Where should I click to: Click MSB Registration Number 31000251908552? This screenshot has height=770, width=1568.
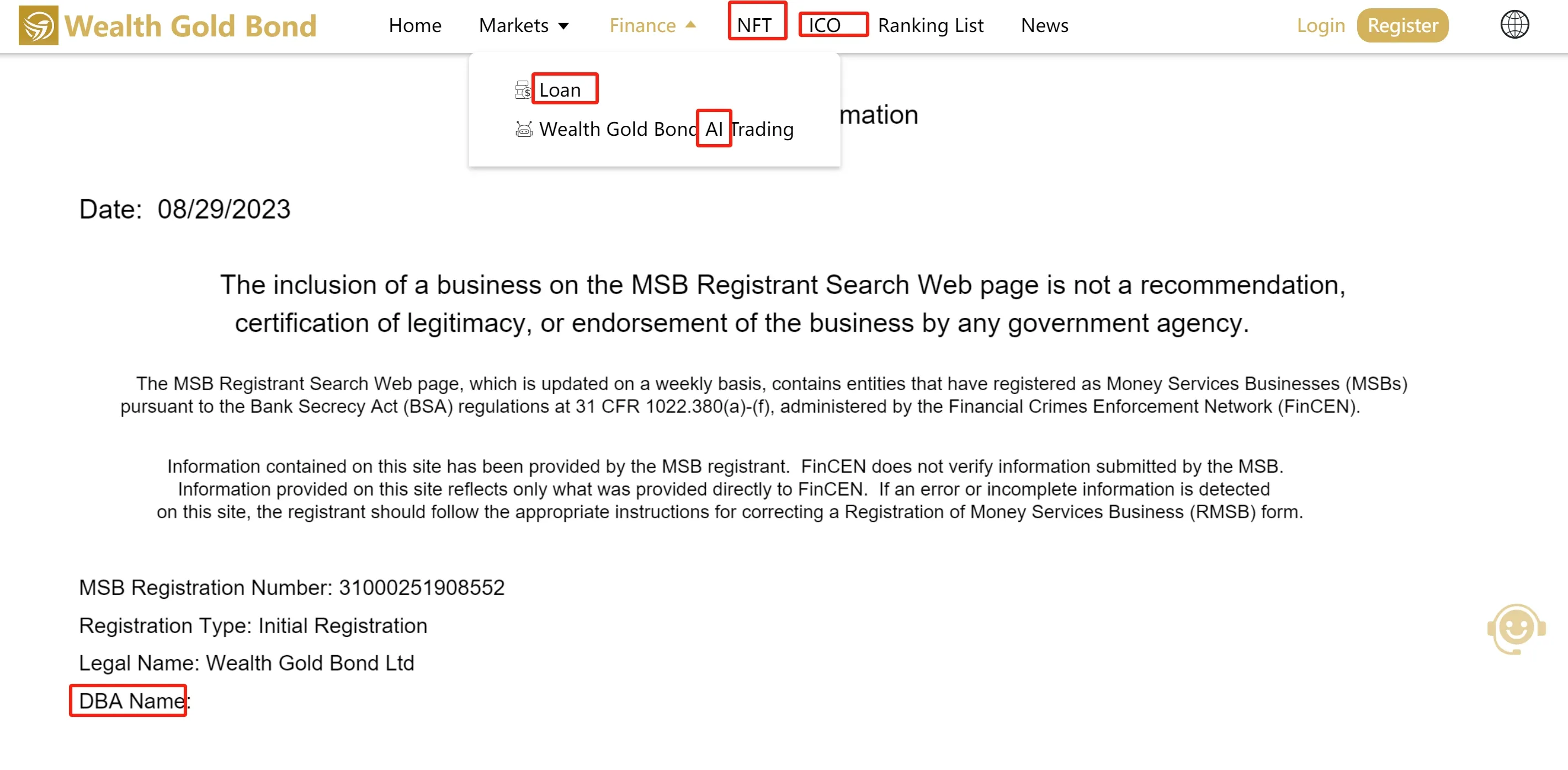tap(292, 587)
